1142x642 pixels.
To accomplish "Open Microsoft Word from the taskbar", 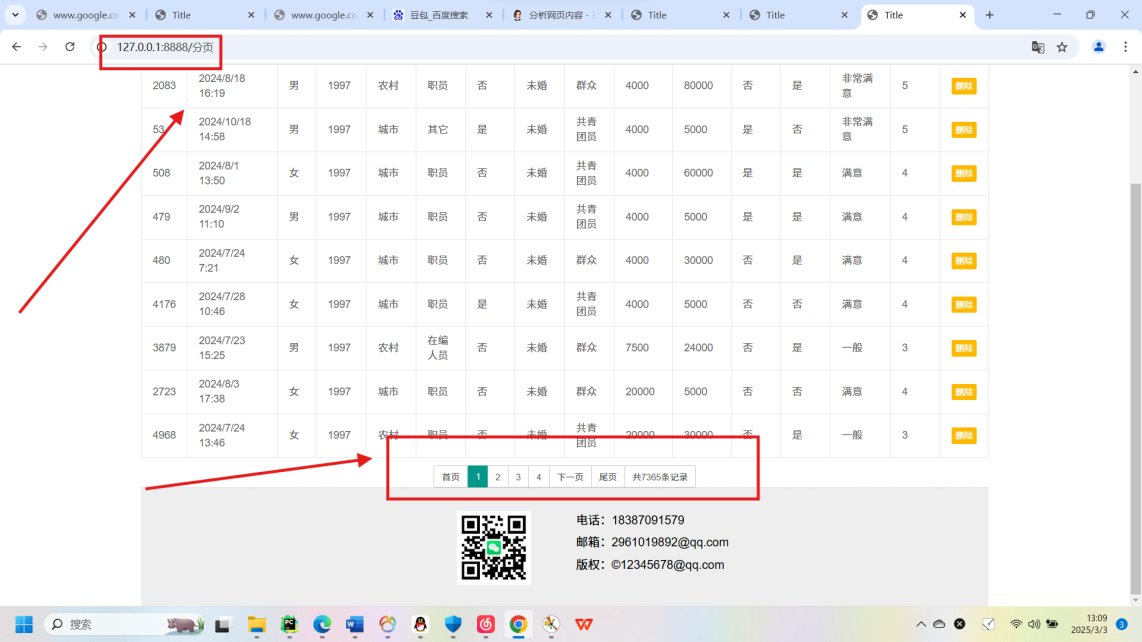I will 355,625.
